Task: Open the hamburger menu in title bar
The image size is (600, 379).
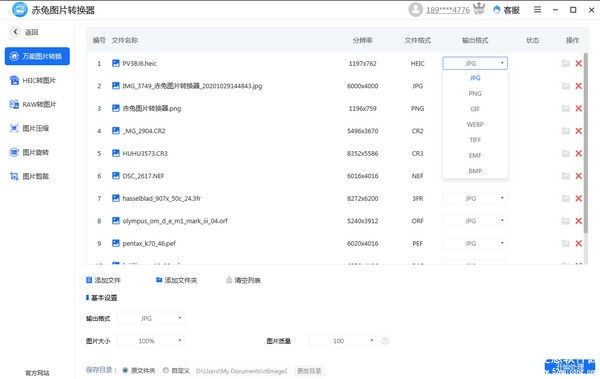Action: 538,10
